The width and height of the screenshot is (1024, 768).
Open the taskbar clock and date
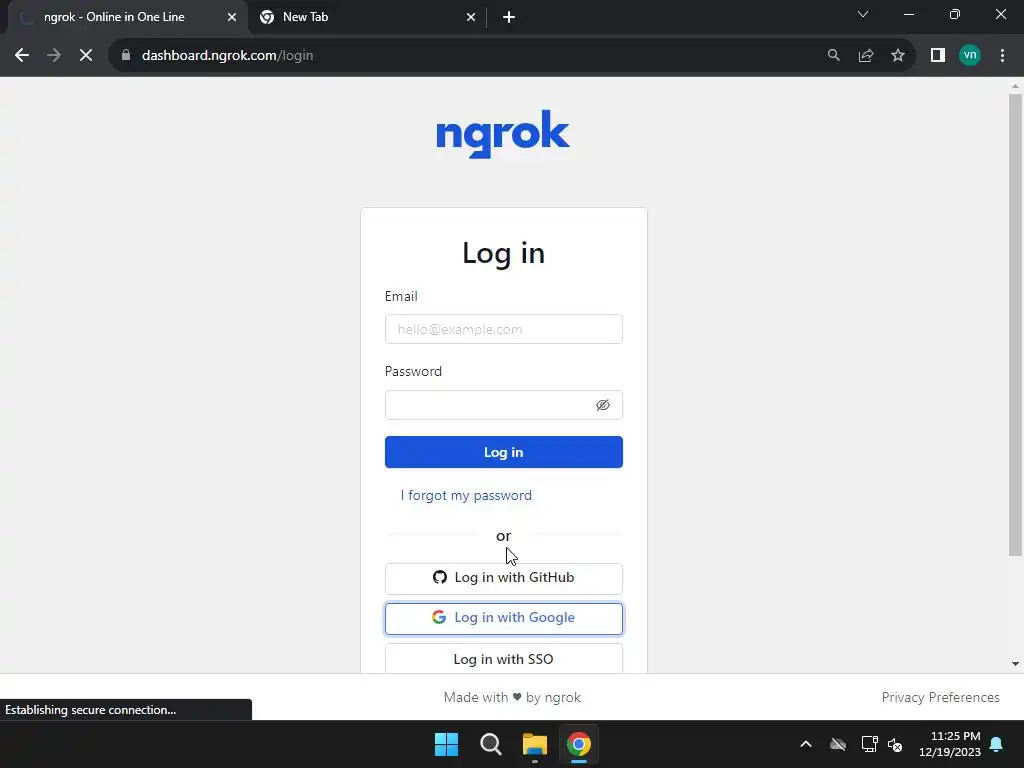pyautogui.click(x=950, y=744)
